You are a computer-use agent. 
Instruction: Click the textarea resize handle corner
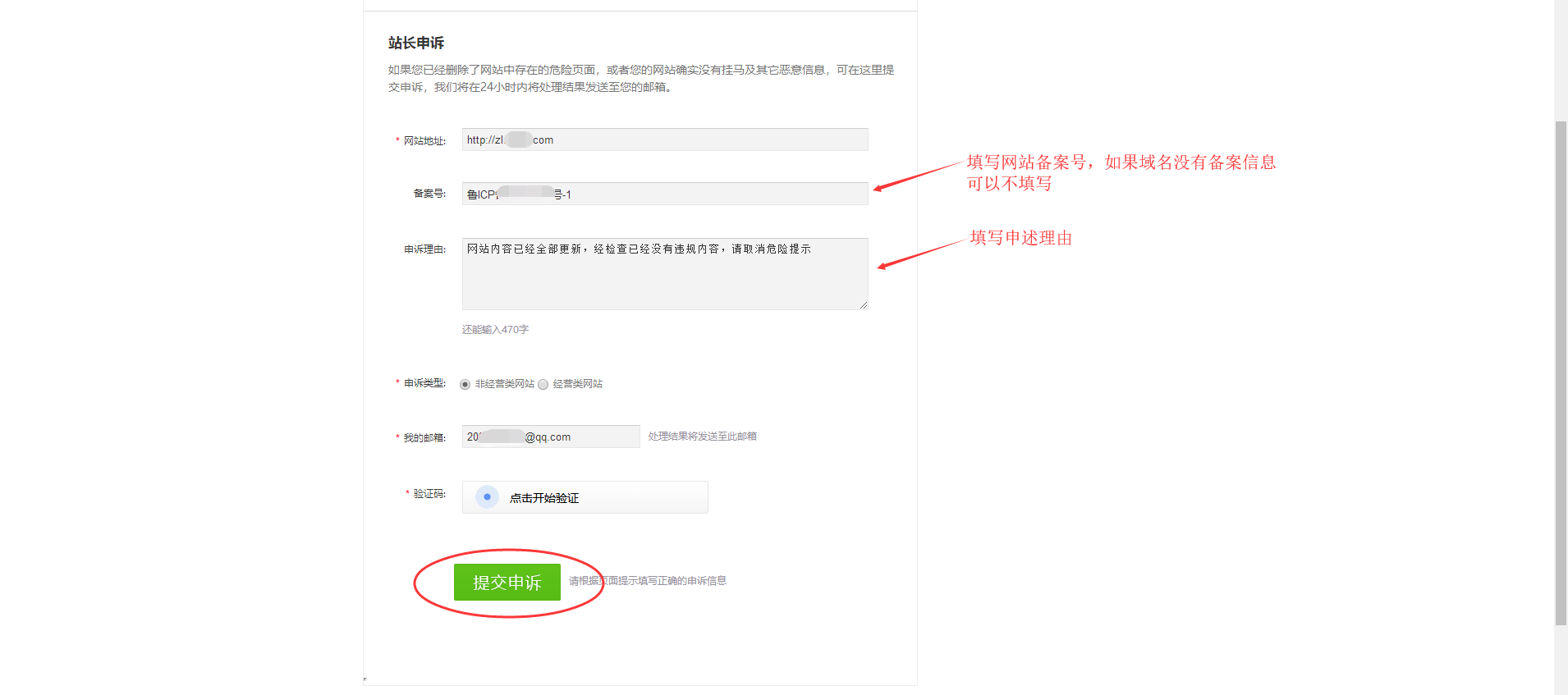pyautogui.click(x=864, y=305)
